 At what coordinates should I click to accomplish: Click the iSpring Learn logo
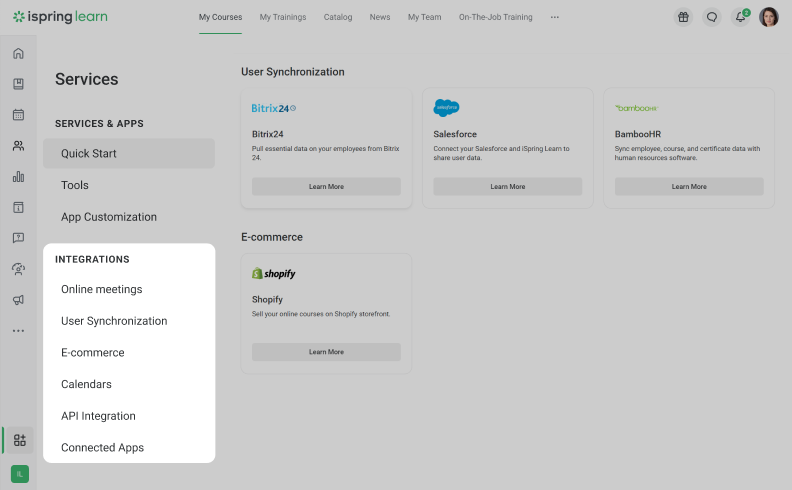click(x=60, y=17)
